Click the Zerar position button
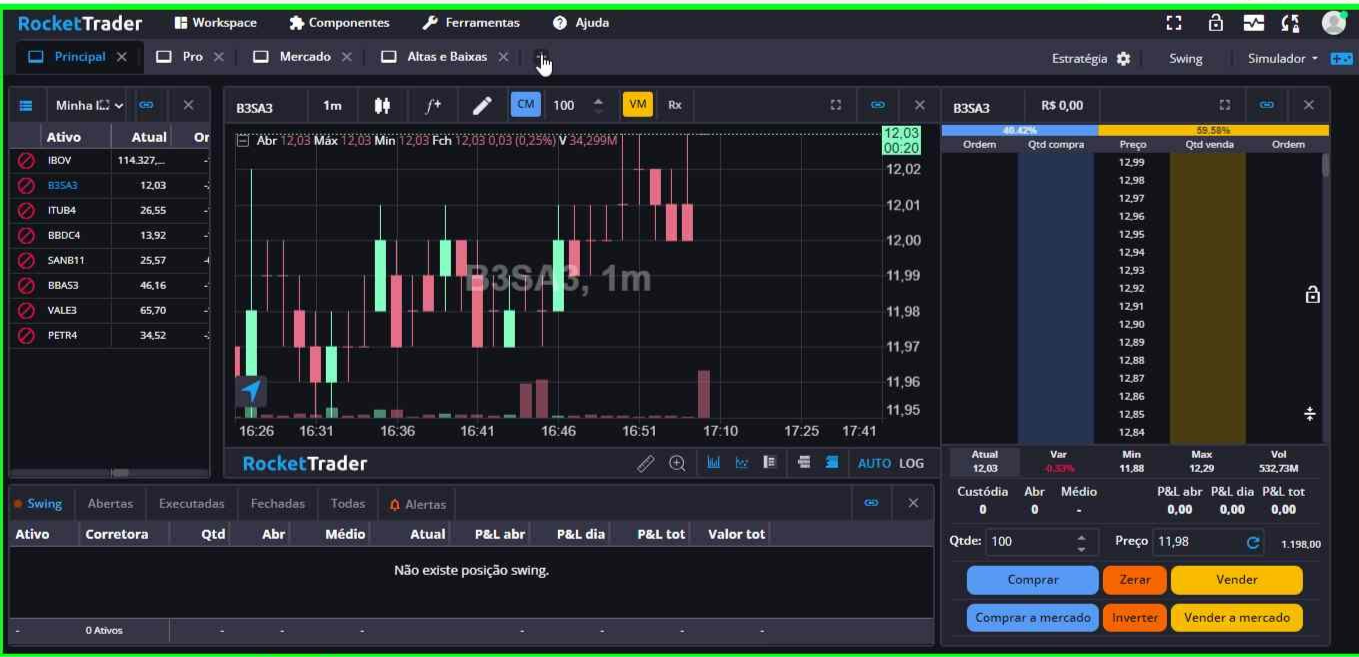Screen dimensions: 1359x657 point(1135,580)
